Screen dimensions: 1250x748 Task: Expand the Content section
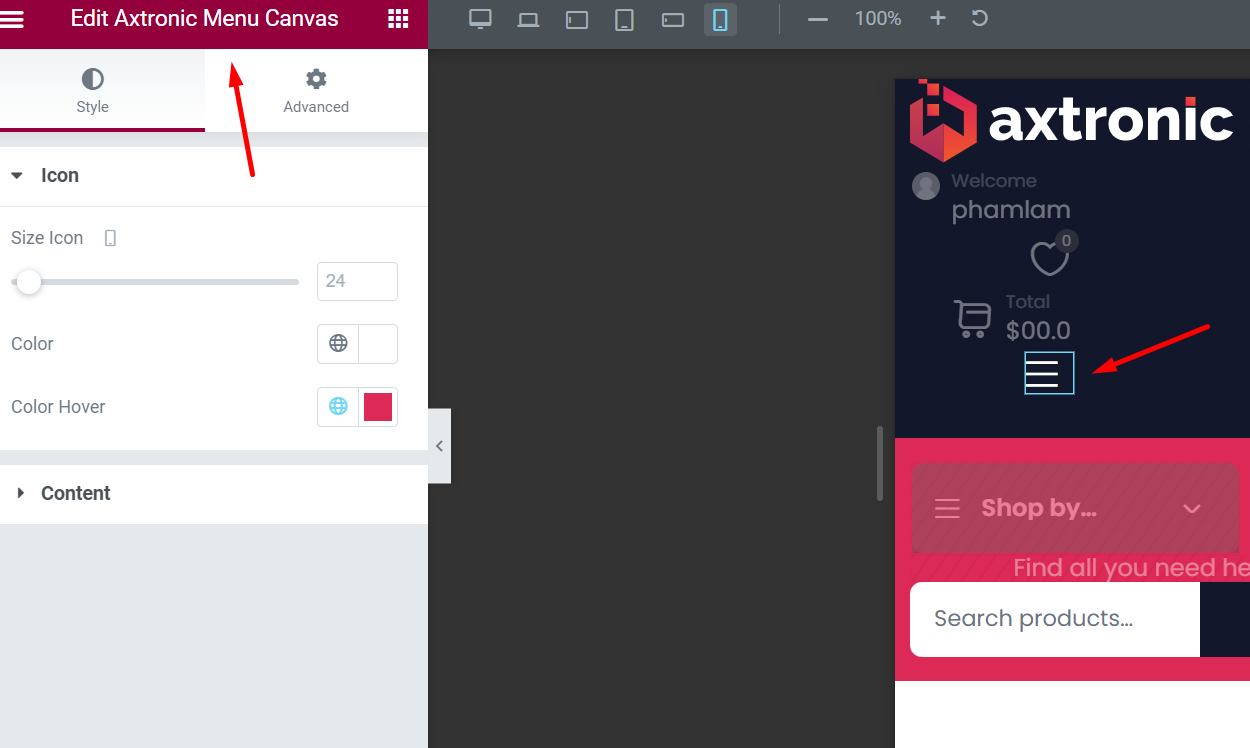click(214, 493)
